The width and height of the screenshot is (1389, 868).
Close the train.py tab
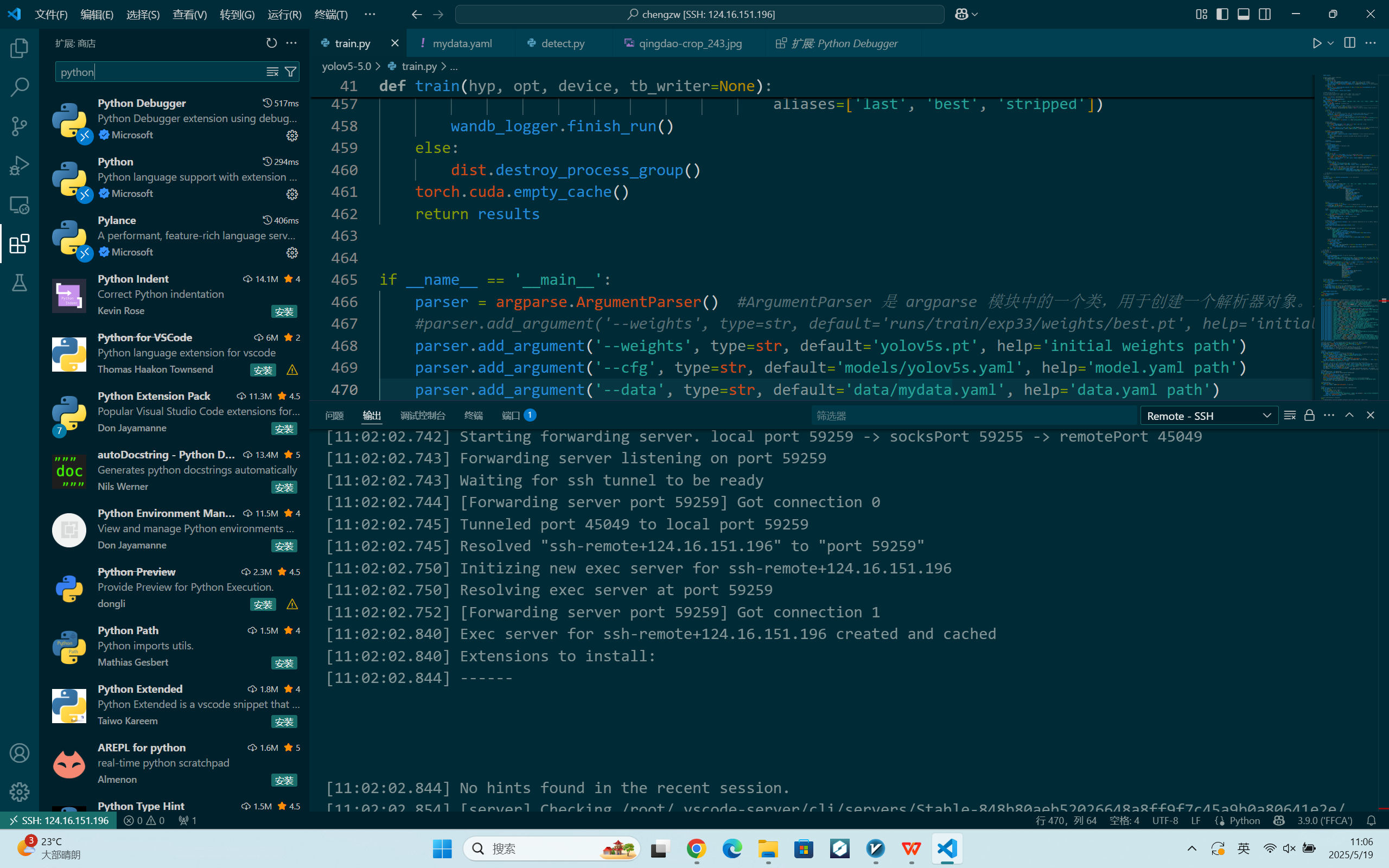(x=394, y=43)
